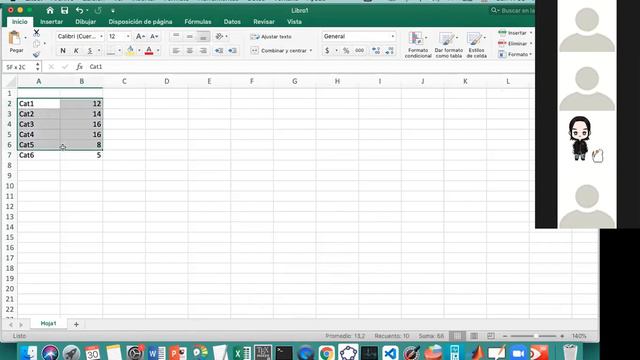This screenshot has height=360, width=640.
Task: Open the Fórmulas tab
Action: [x=198, y=22]
